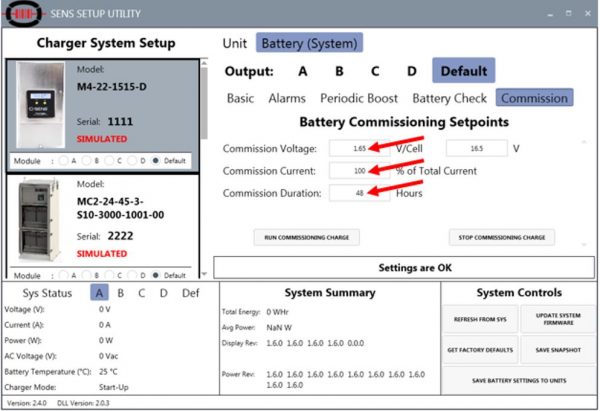The height and width of the screenshot is (411, 600).
Task: Open the Battery Check tab
Action: pos(449,98)
